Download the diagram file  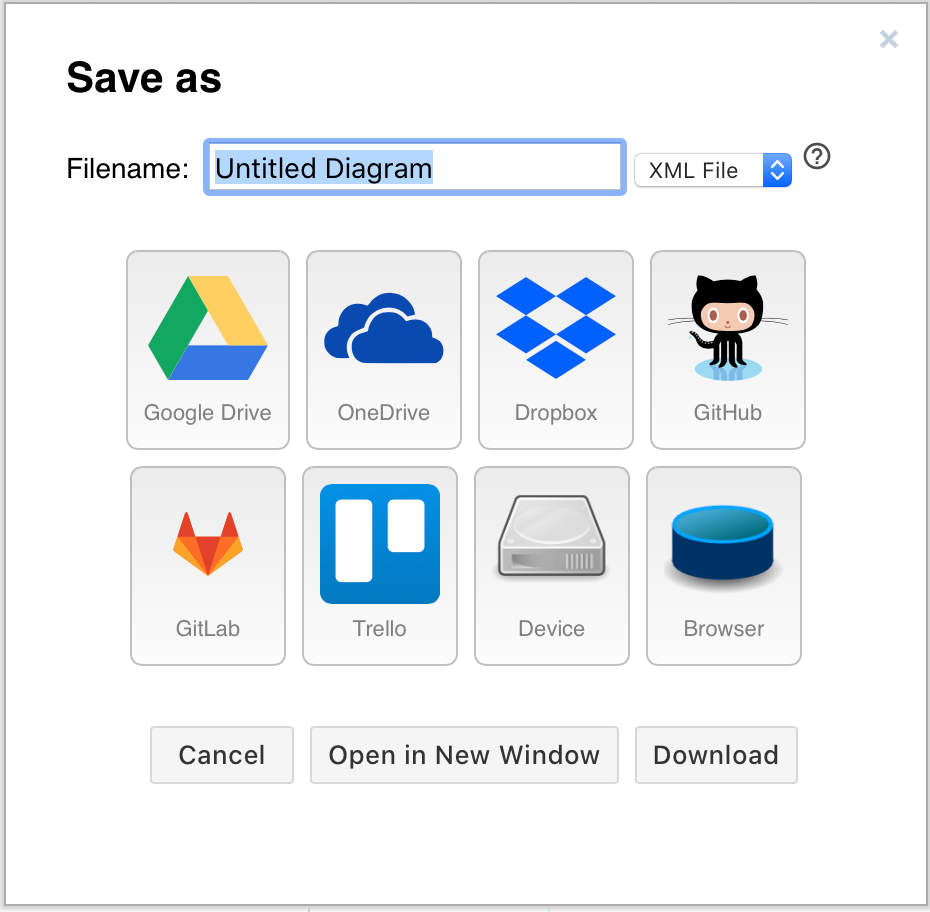716,755
